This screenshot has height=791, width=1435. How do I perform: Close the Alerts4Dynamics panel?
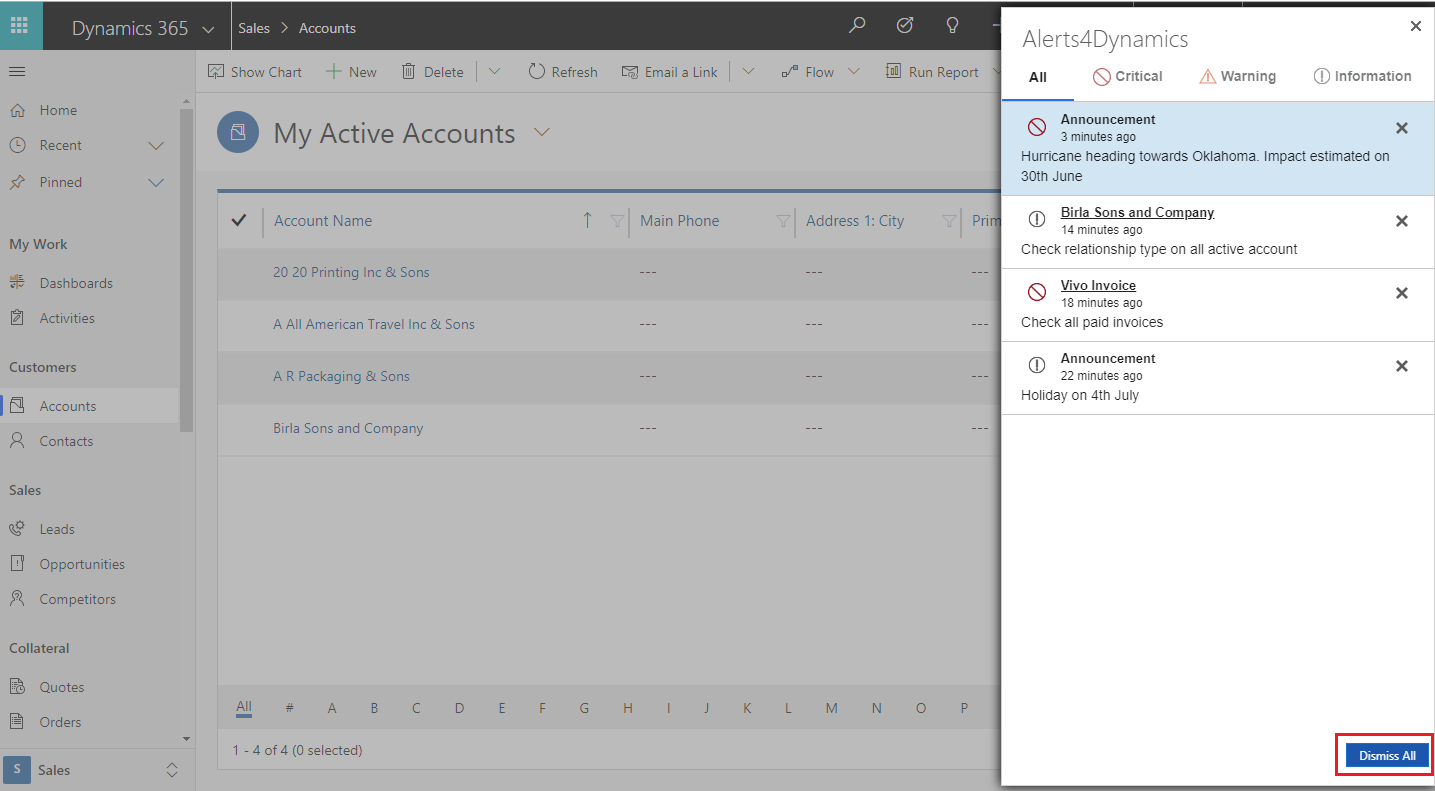[1415, 27]
